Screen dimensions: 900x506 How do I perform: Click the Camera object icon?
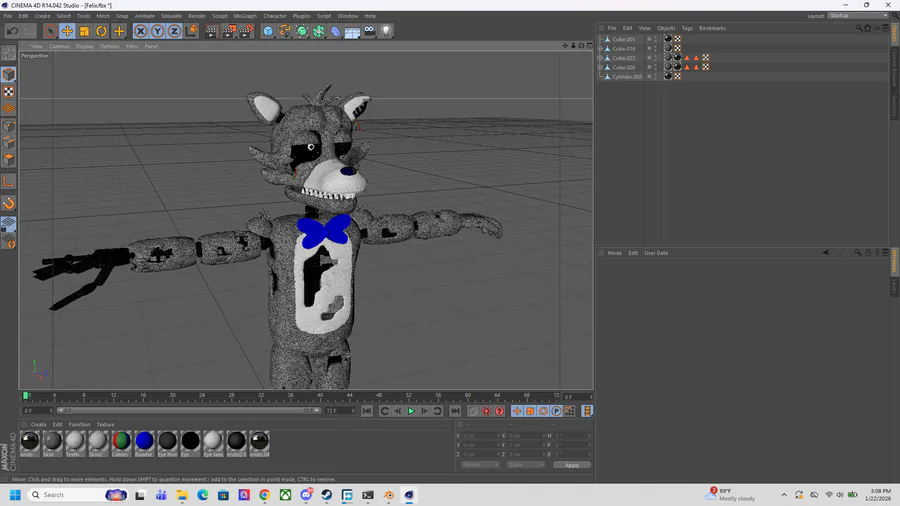(369, 31)
